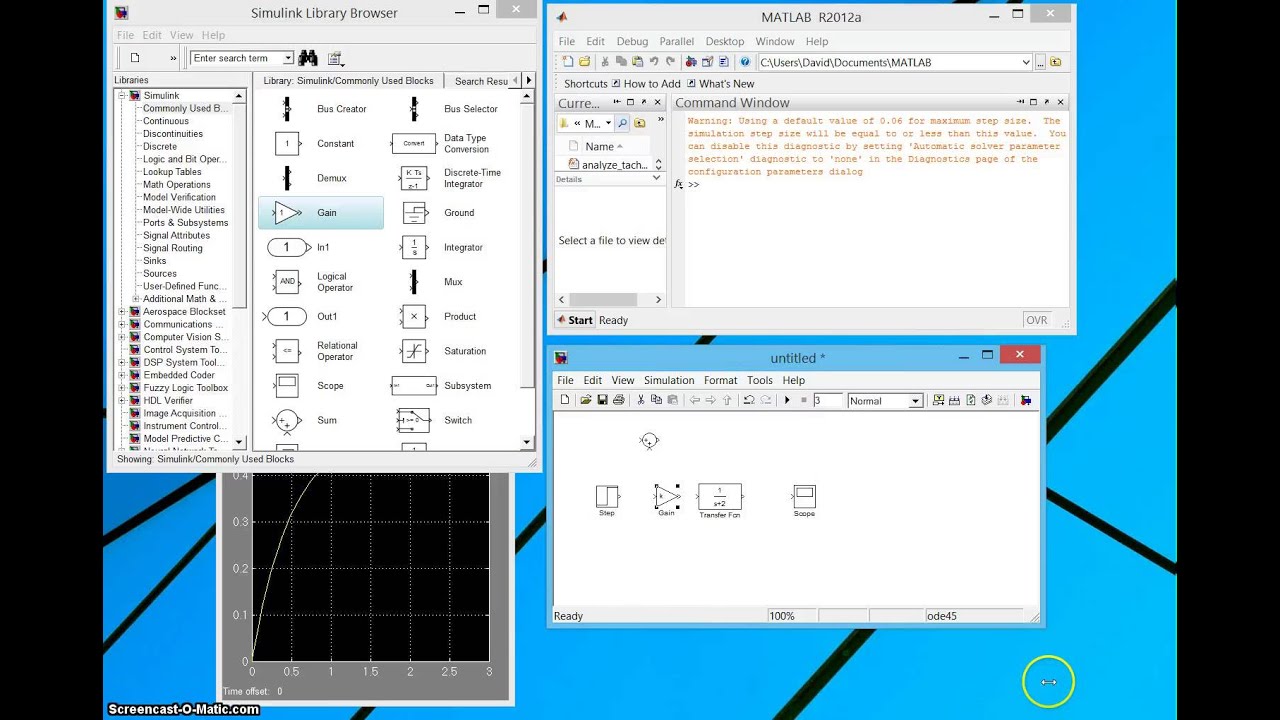Select Math Operations in library tree
Image resolution: width=1280 pixels, height=720 pixels.
pyautogui.click(x=176, y=185)
